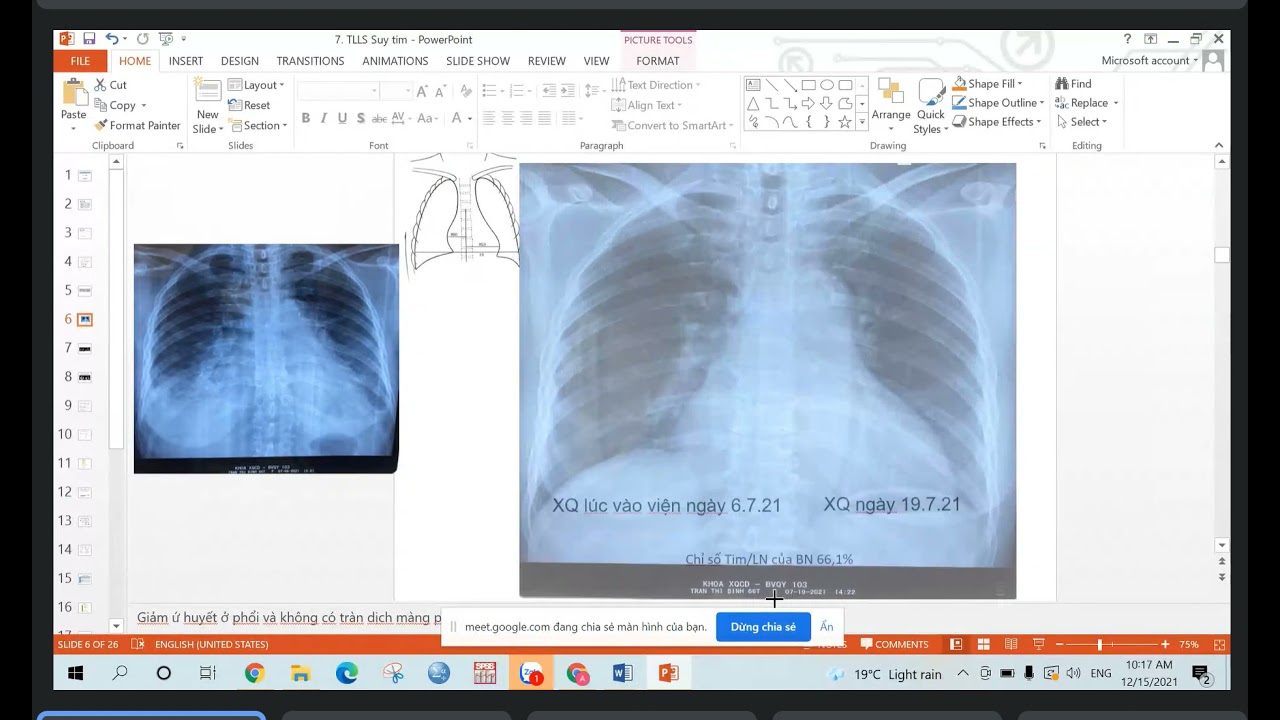The image size is (1280, 720).
Task: Open the notification center icon
Action: pos(1201,674)
